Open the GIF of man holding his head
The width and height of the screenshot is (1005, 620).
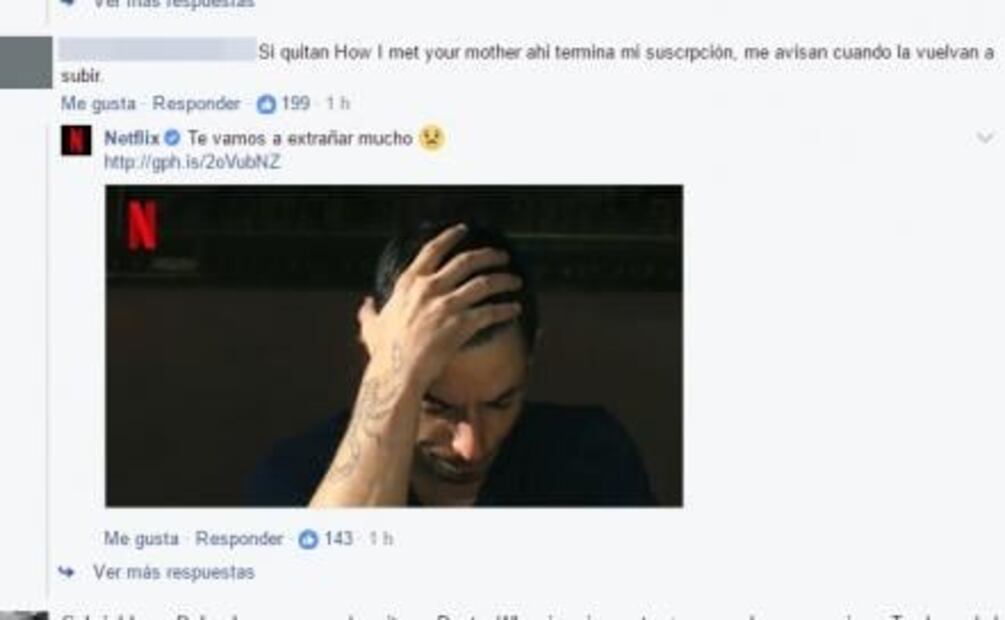click(394, 346)
